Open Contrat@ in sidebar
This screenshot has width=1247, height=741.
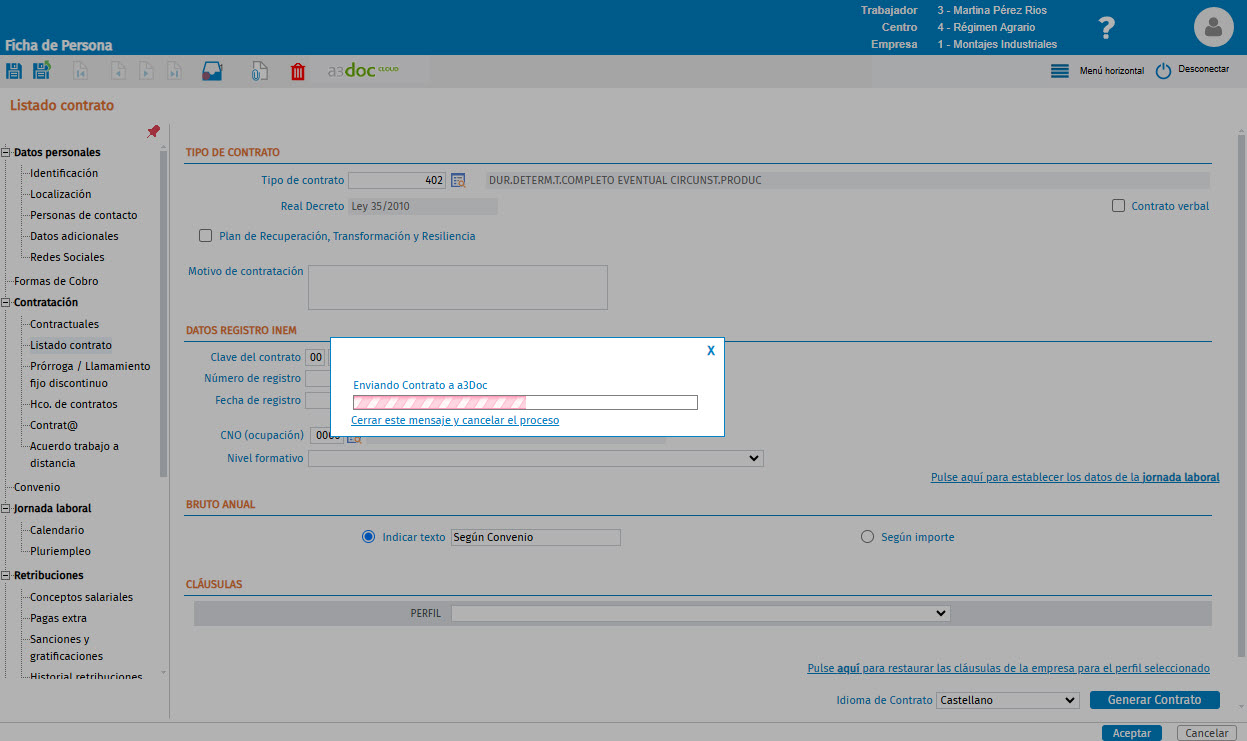point(54,425)
